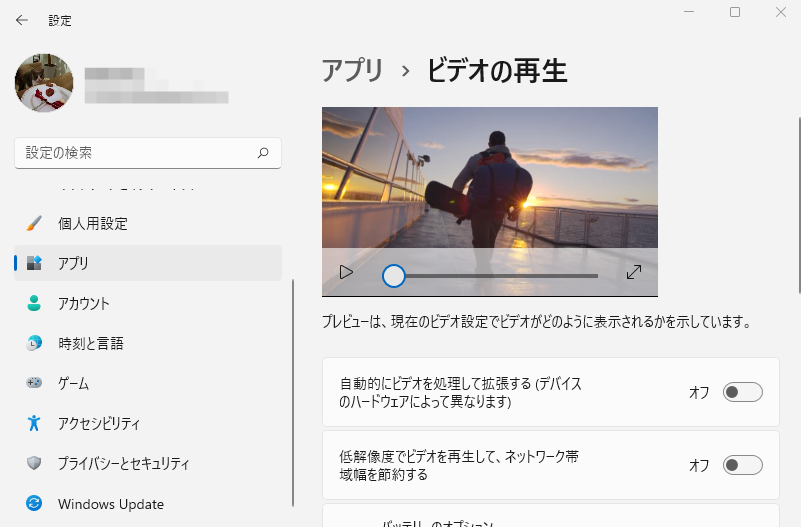Open Windows Update in the sidebar

click(x=148, y=504)
